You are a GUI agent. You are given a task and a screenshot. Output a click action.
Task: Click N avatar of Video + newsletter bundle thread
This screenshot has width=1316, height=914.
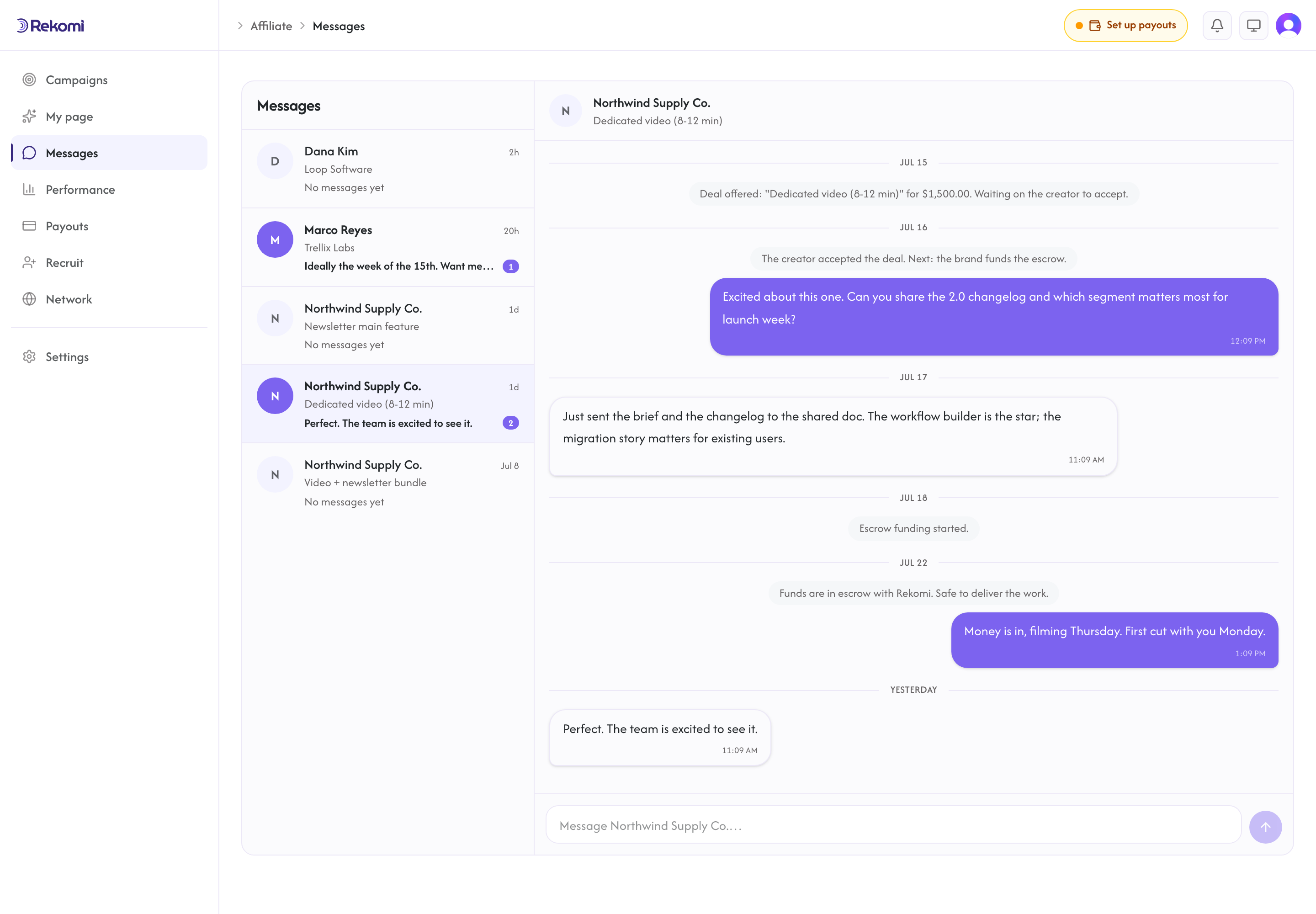[x=275, y=474]
